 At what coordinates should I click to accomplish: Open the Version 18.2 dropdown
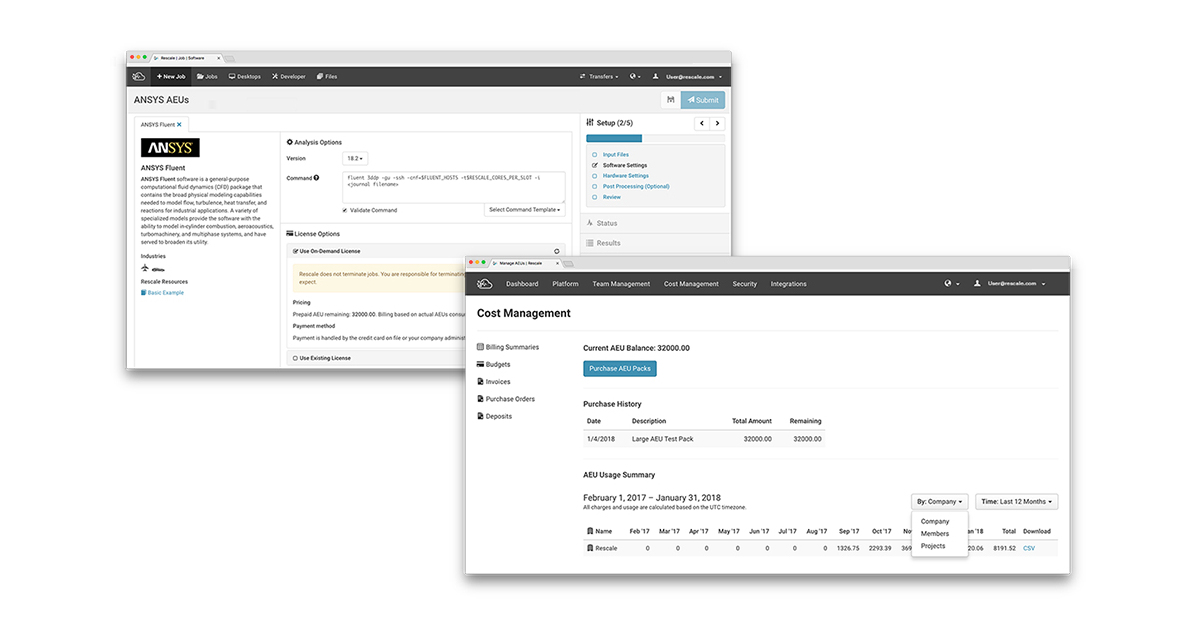(x=355, y=158)
